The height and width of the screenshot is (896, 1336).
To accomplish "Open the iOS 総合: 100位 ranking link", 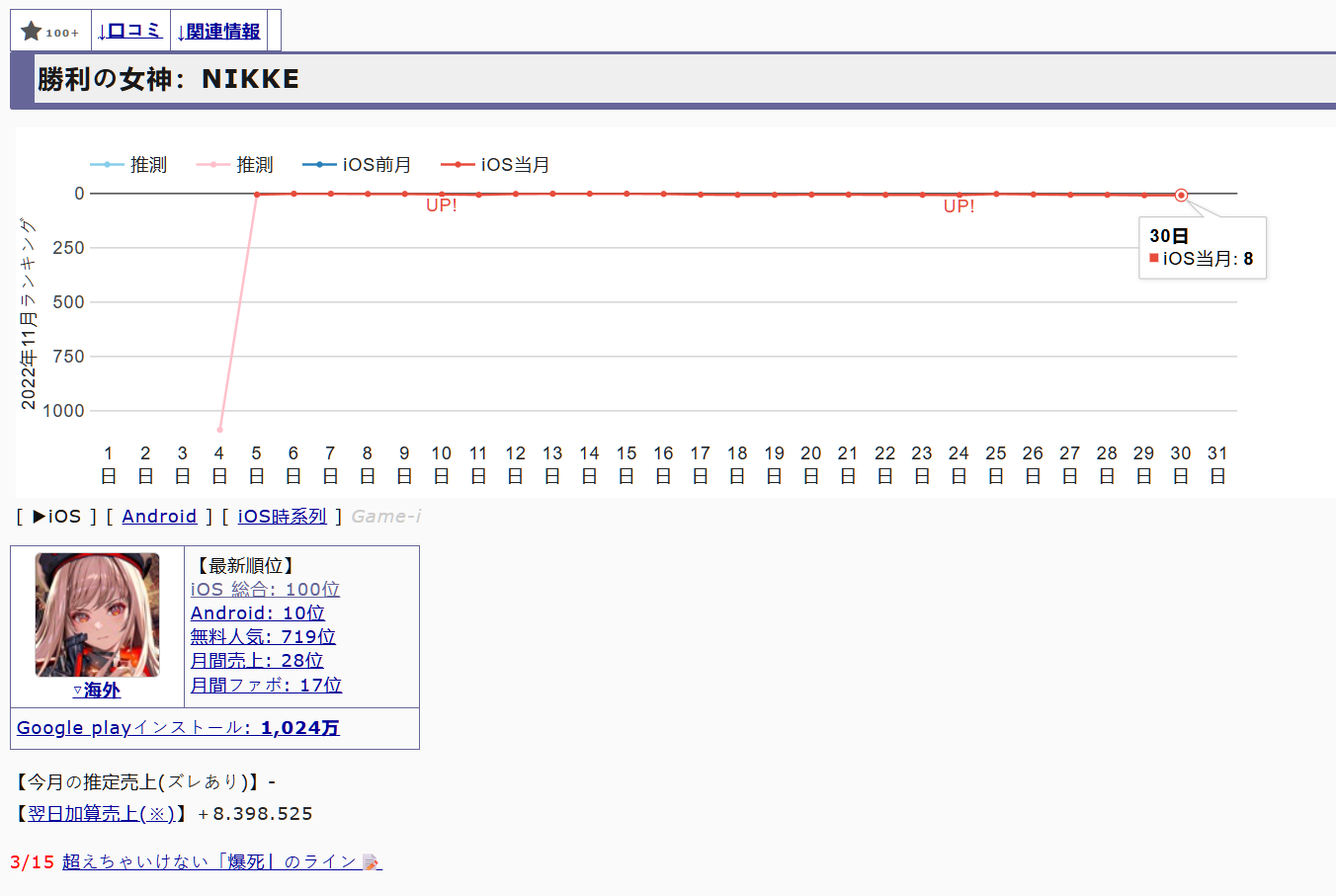I will 265,590.
